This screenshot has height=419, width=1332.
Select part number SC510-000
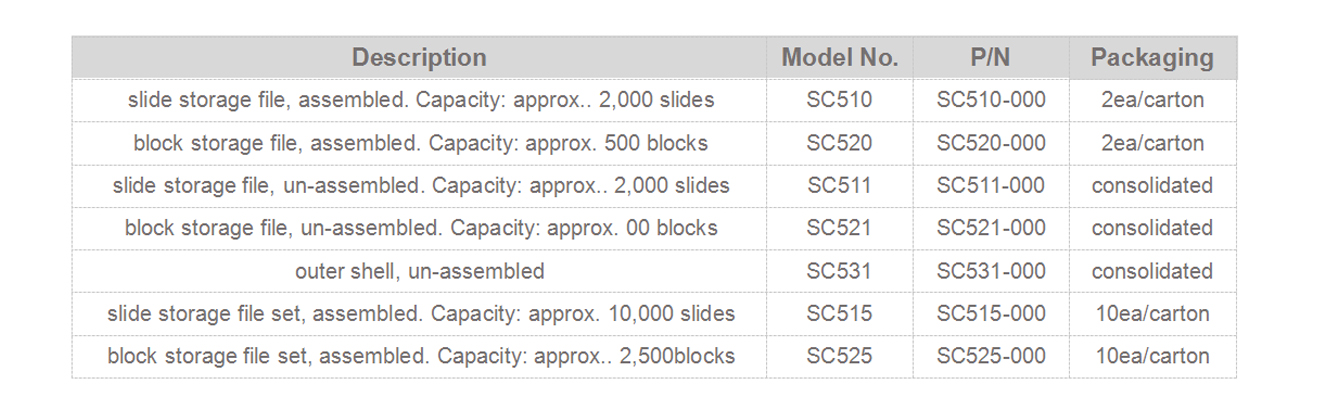pyautogui.click(x=990, y=100)
